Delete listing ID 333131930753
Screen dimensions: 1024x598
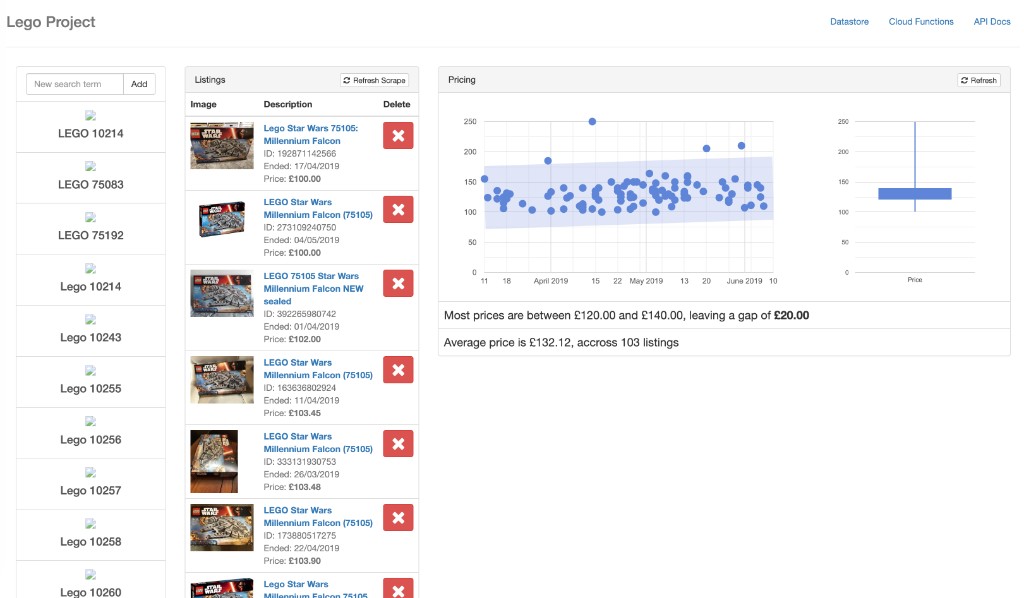[x=398, y=444]
